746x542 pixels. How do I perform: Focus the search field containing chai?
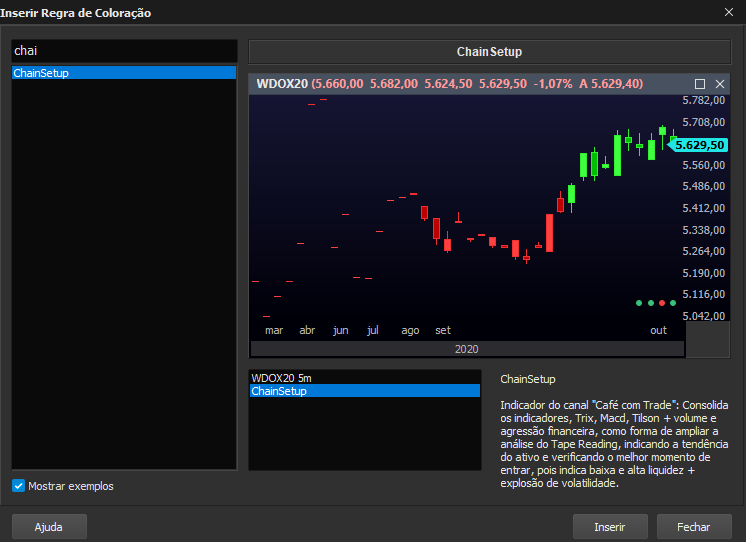coord(124,51)
